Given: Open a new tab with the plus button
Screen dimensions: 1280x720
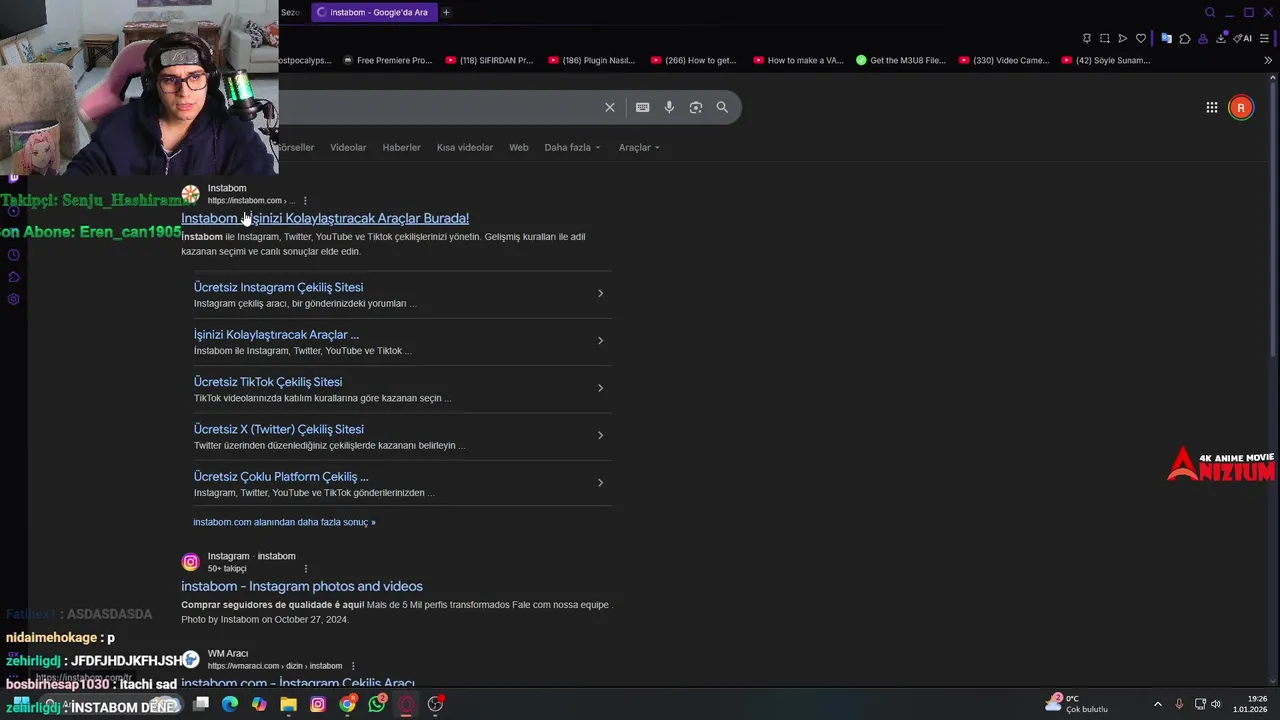Looking at the screenshot, I should 446,12.
